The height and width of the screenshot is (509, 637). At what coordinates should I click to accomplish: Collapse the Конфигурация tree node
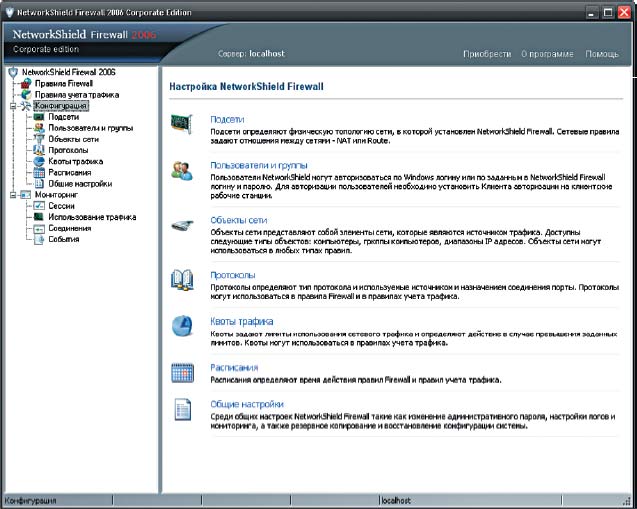[x=12, y=105]
